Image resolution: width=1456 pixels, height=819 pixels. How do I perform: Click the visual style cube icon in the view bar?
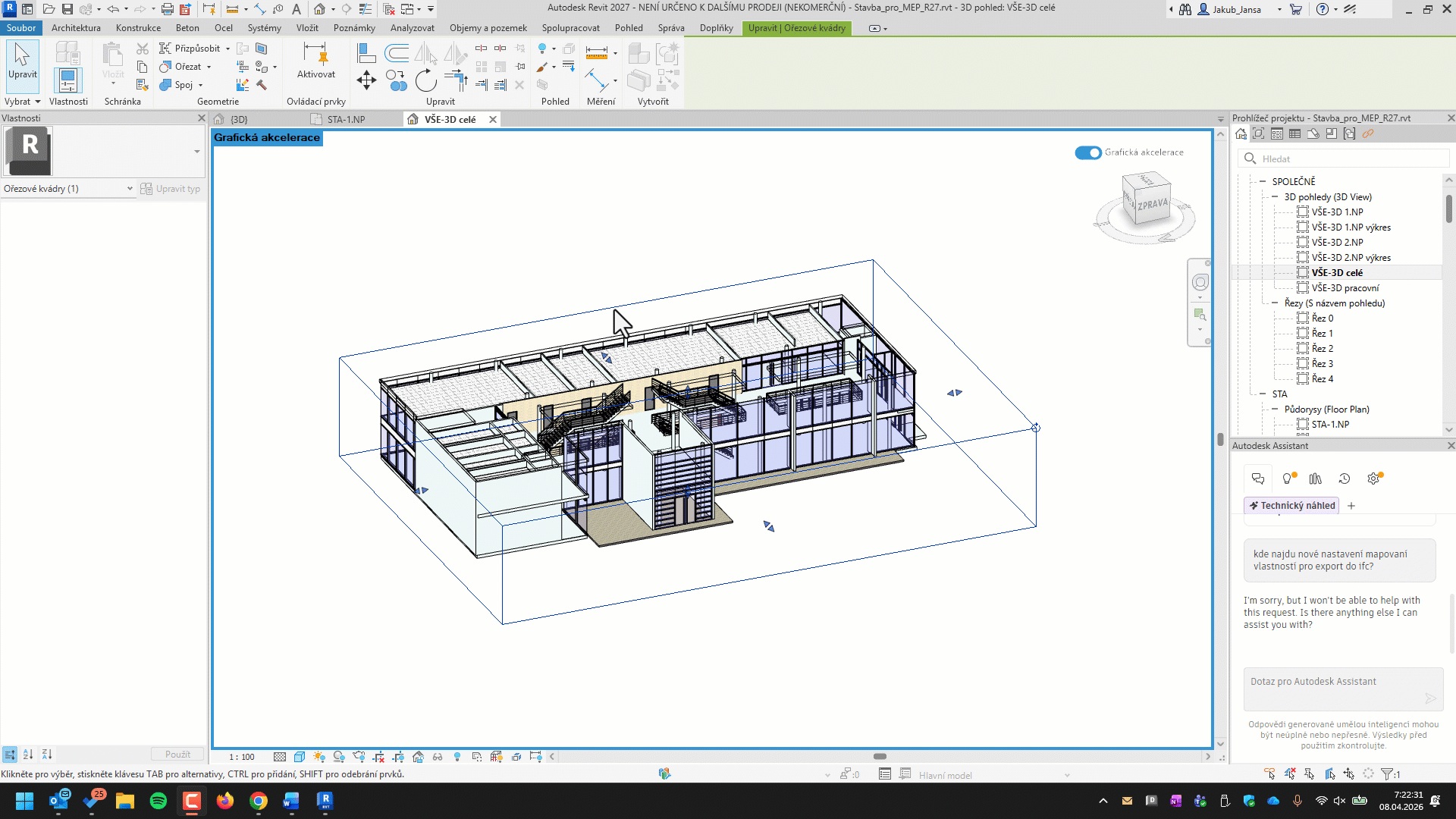(x=300, y=757)
